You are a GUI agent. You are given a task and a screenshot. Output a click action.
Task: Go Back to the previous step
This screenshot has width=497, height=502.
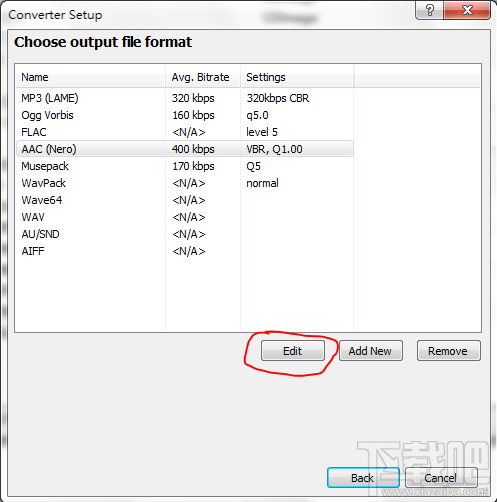pyautogui.click(x=363, y=478)
